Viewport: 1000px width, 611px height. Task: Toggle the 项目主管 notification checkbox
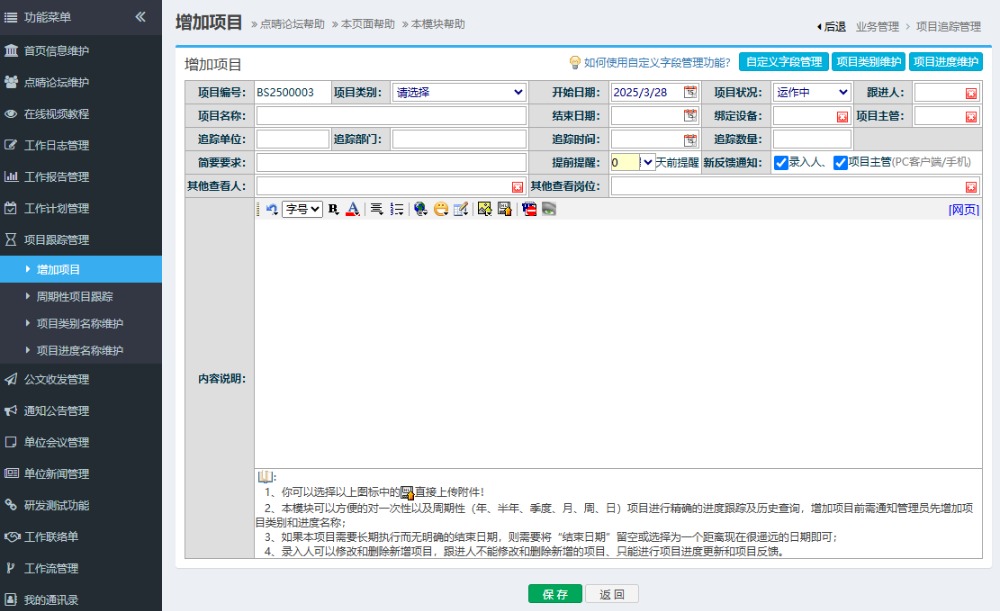(x=840, y=163)
